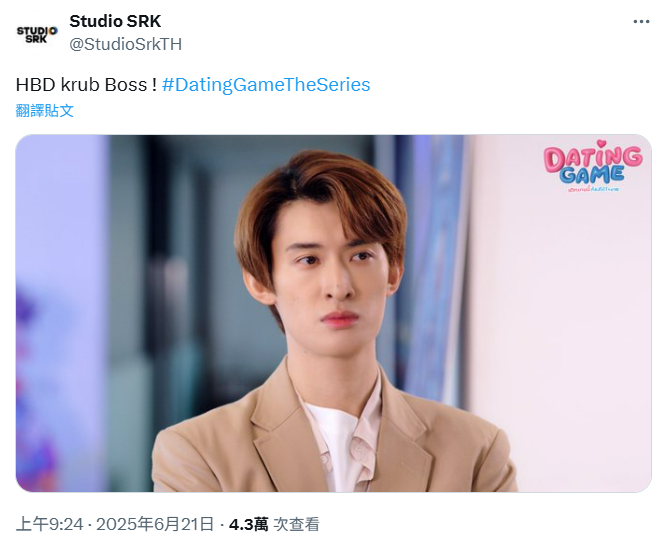Click 翻譯貼文 to translate the post
This screenshot has height=545, width=665.
coord(45,111)
